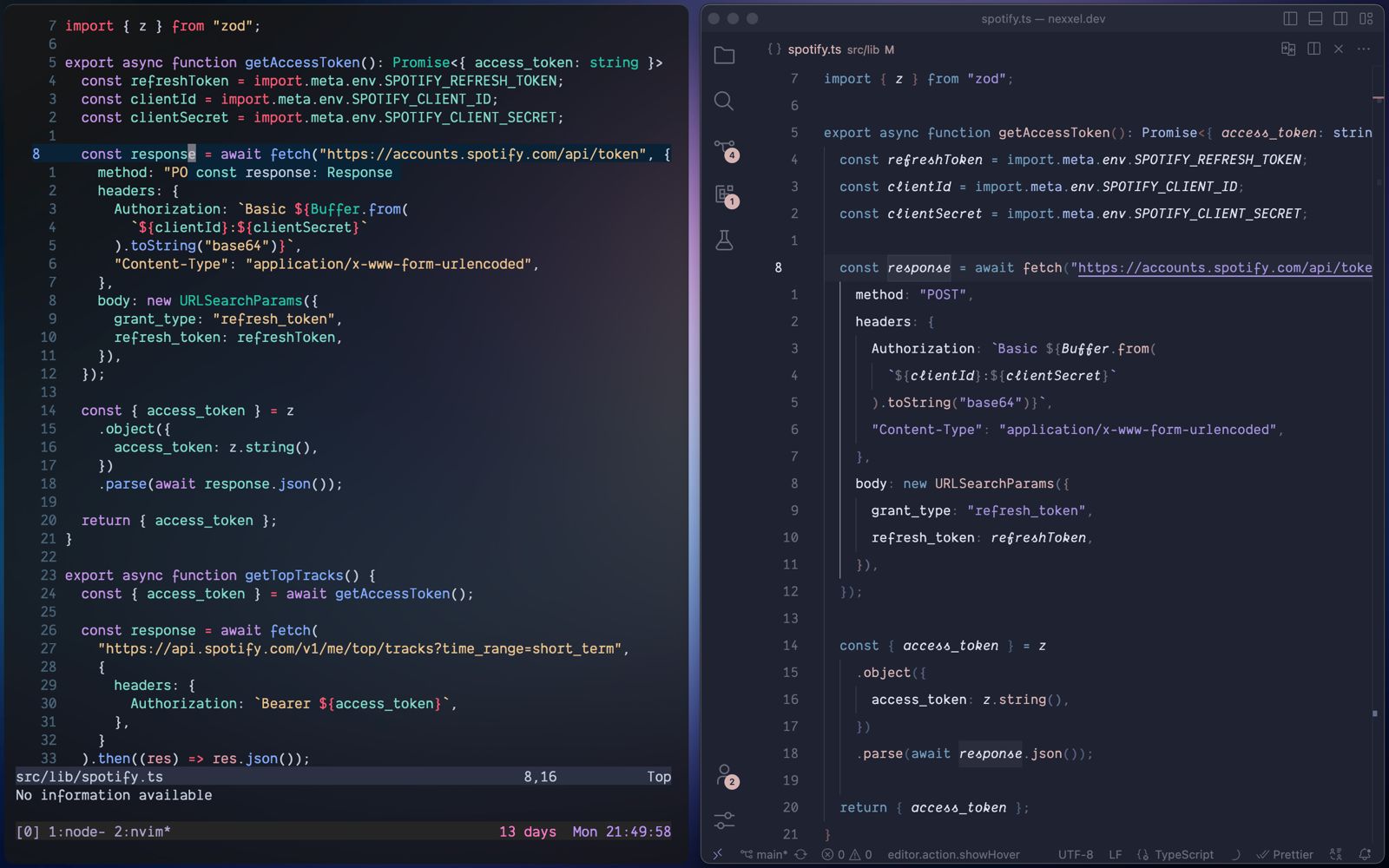Show problems via errors and warnings indicator
This screenshot has height=868, width=1389.
click(846, 854)
